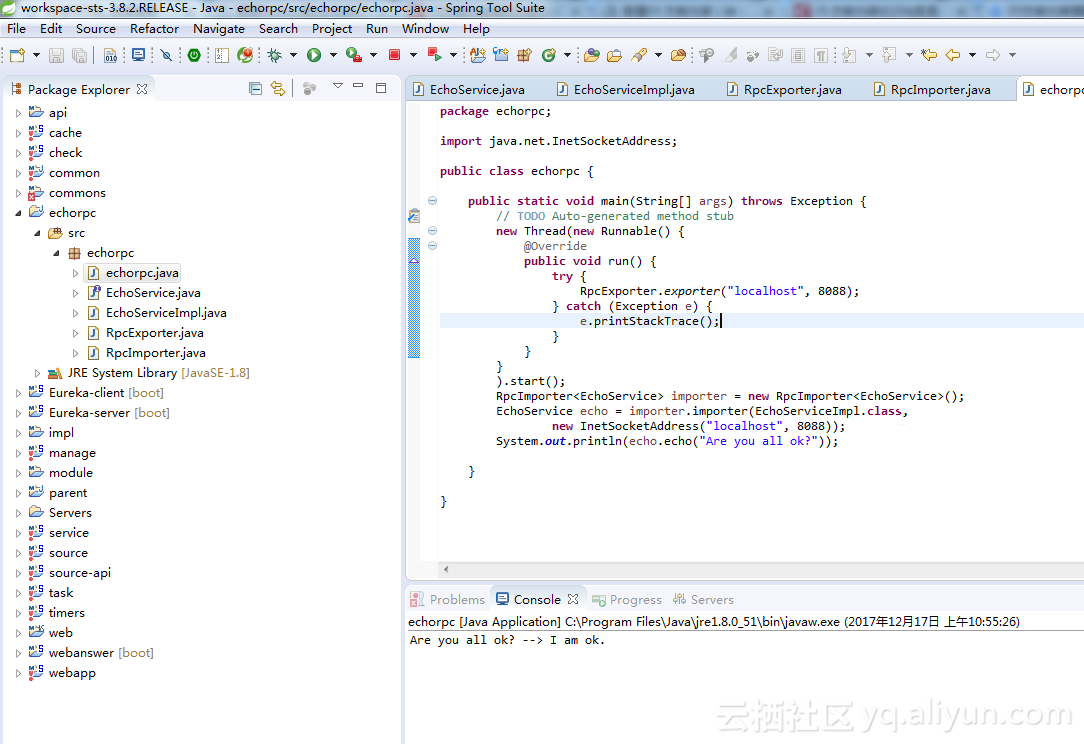Collapse the run() method fold marker
The height and width of the screenshot is (744, 1084).
[x=432, y=245]
